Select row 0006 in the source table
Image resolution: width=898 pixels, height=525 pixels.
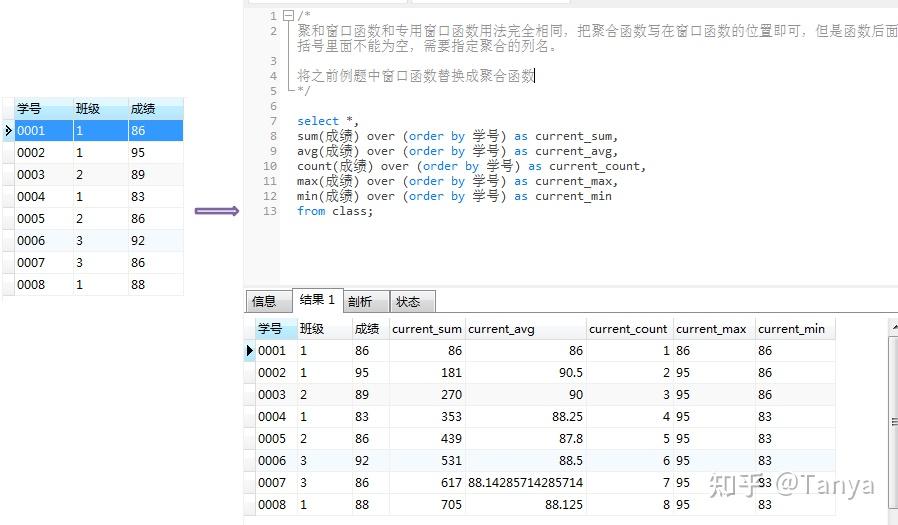click(x=93, y=240)
